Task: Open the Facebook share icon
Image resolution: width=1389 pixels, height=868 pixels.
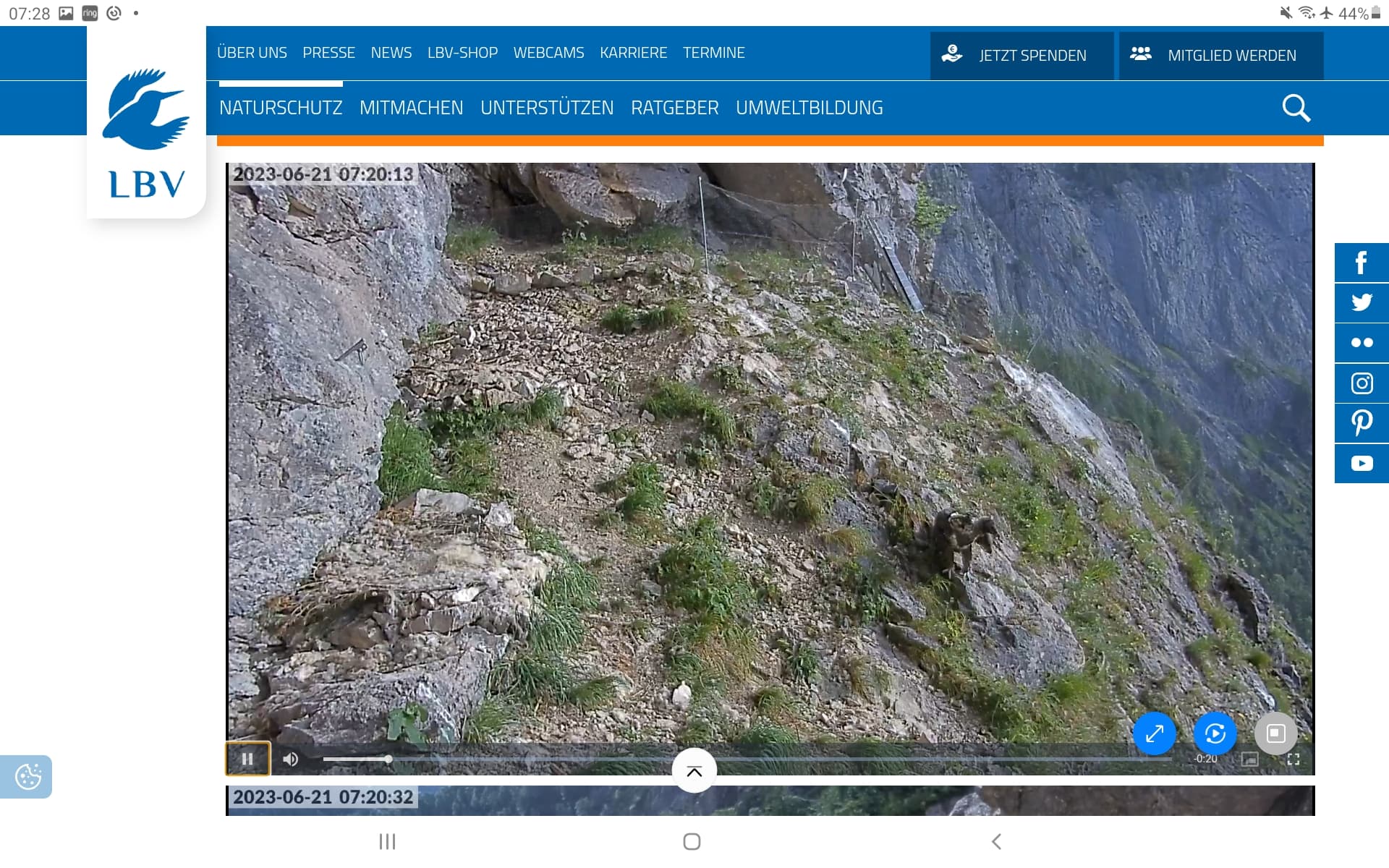Action: click(x=1362, y=263)
